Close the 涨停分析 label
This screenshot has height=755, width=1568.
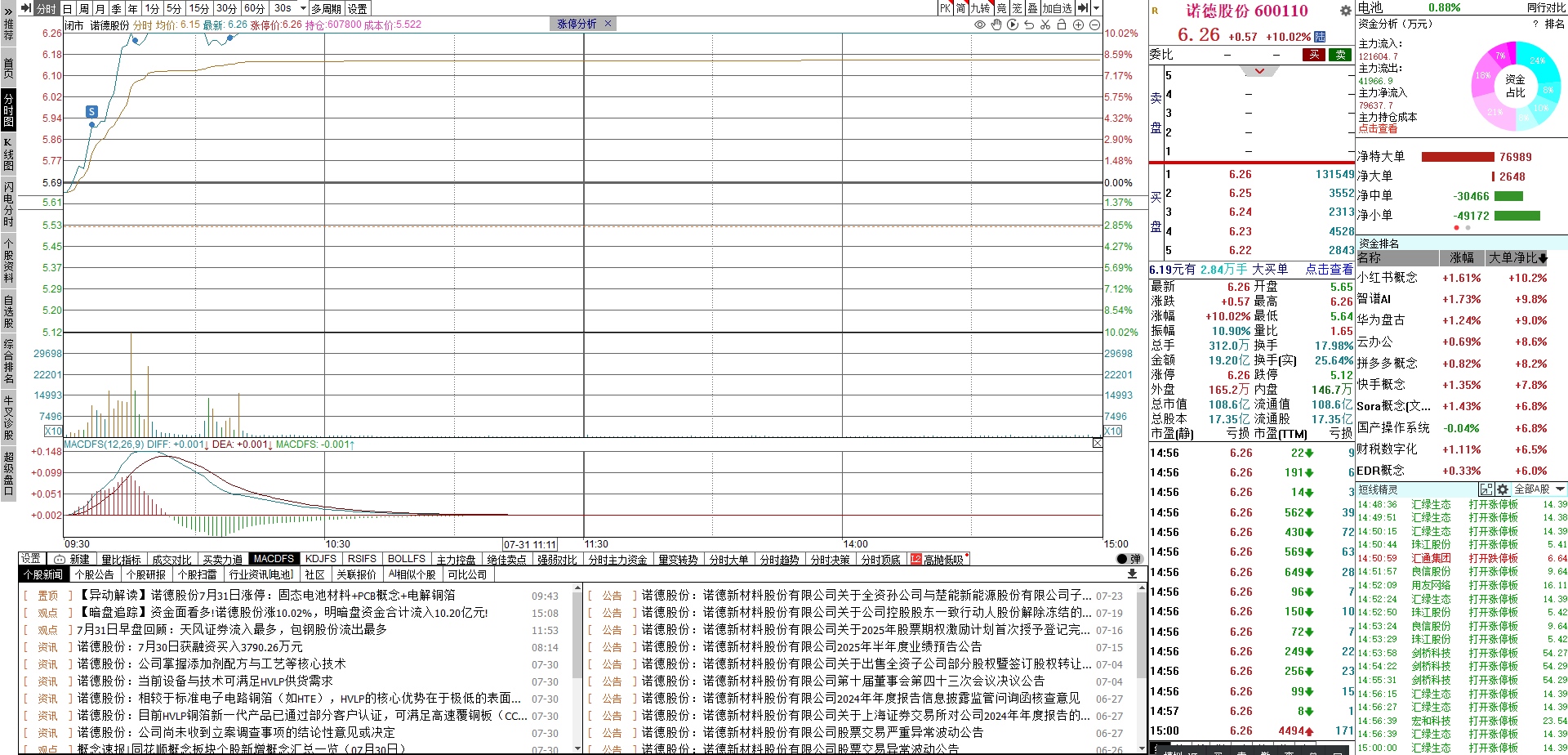click(x=608, y=24)
